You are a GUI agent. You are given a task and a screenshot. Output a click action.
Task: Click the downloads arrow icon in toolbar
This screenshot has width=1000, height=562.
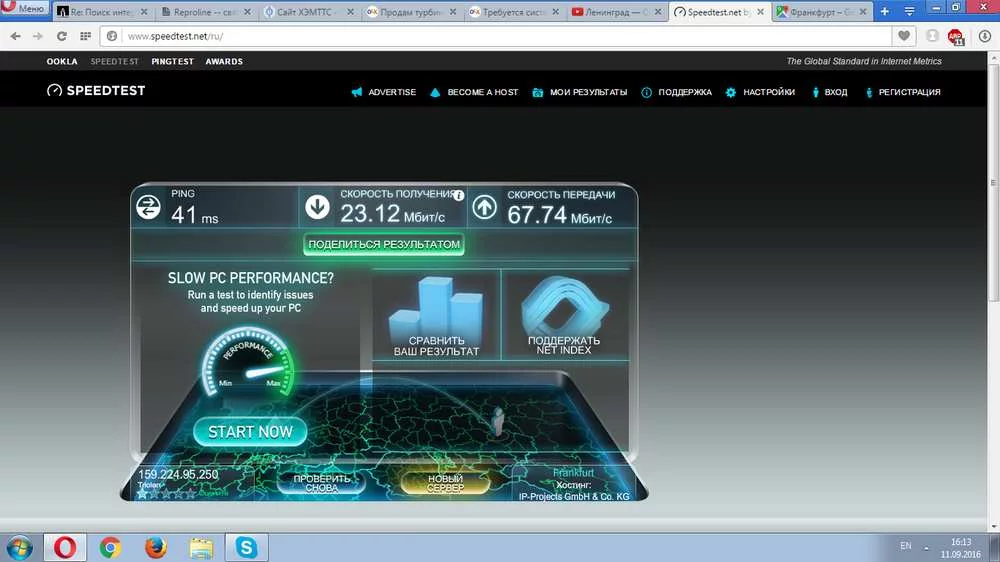tap(985, 36)
